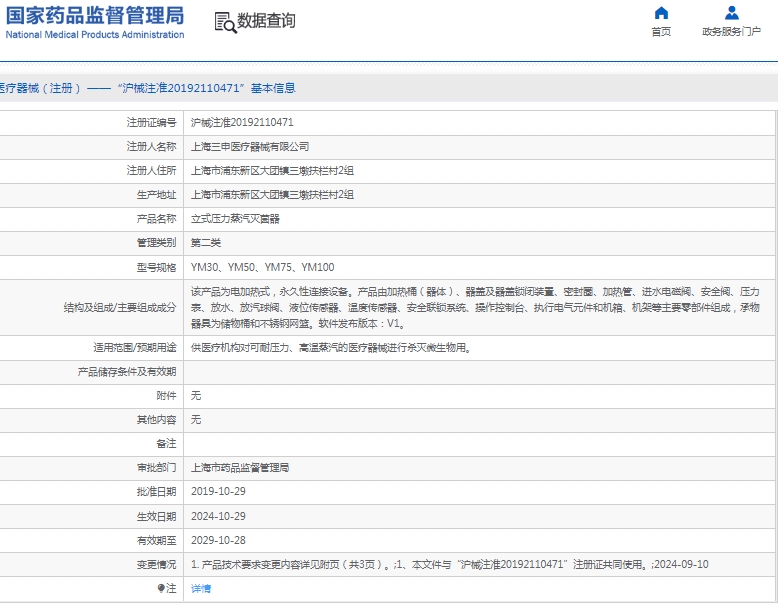Click the structure composition description paragraph
Image resolution: width=778 pixels, height=607 pixels.
[x=475, y=308]
